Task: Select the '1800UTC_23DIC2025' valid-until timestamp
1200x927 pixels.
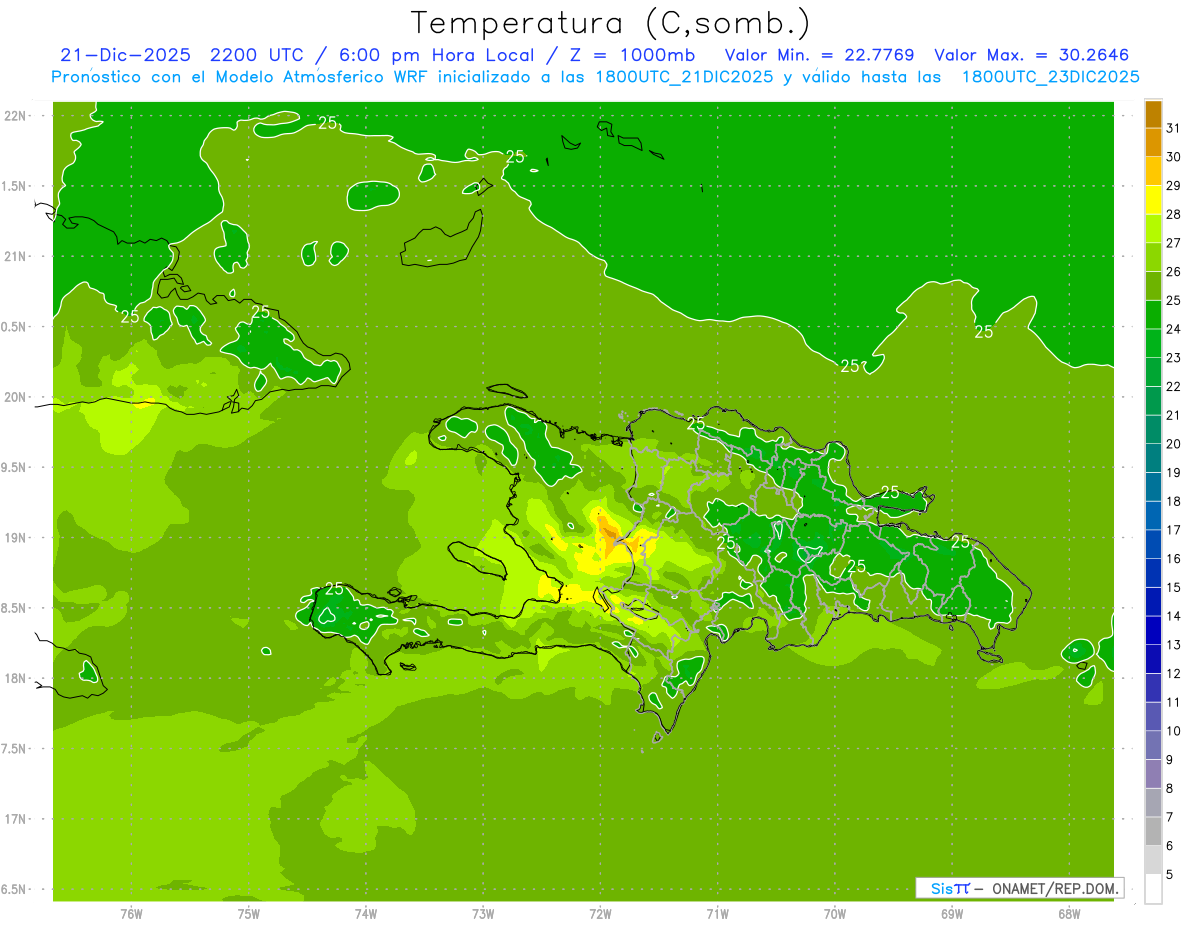Action: [1051, 77]
